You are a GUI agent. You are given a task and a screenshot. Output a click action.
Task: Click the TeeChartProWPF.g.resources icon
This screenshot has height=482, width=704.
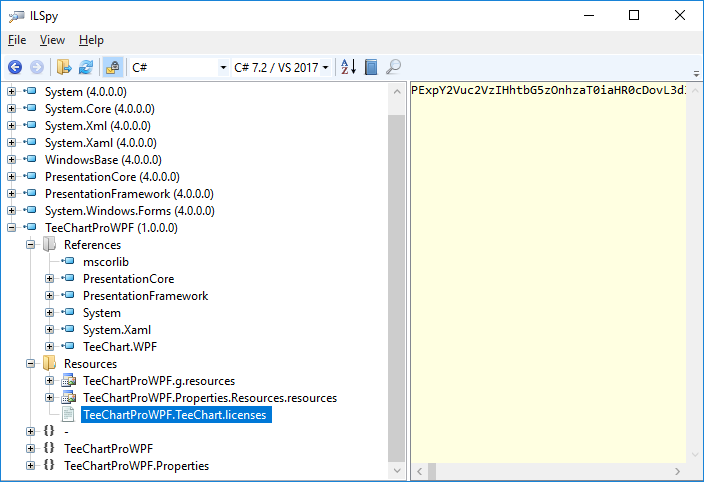click(68, 381)
